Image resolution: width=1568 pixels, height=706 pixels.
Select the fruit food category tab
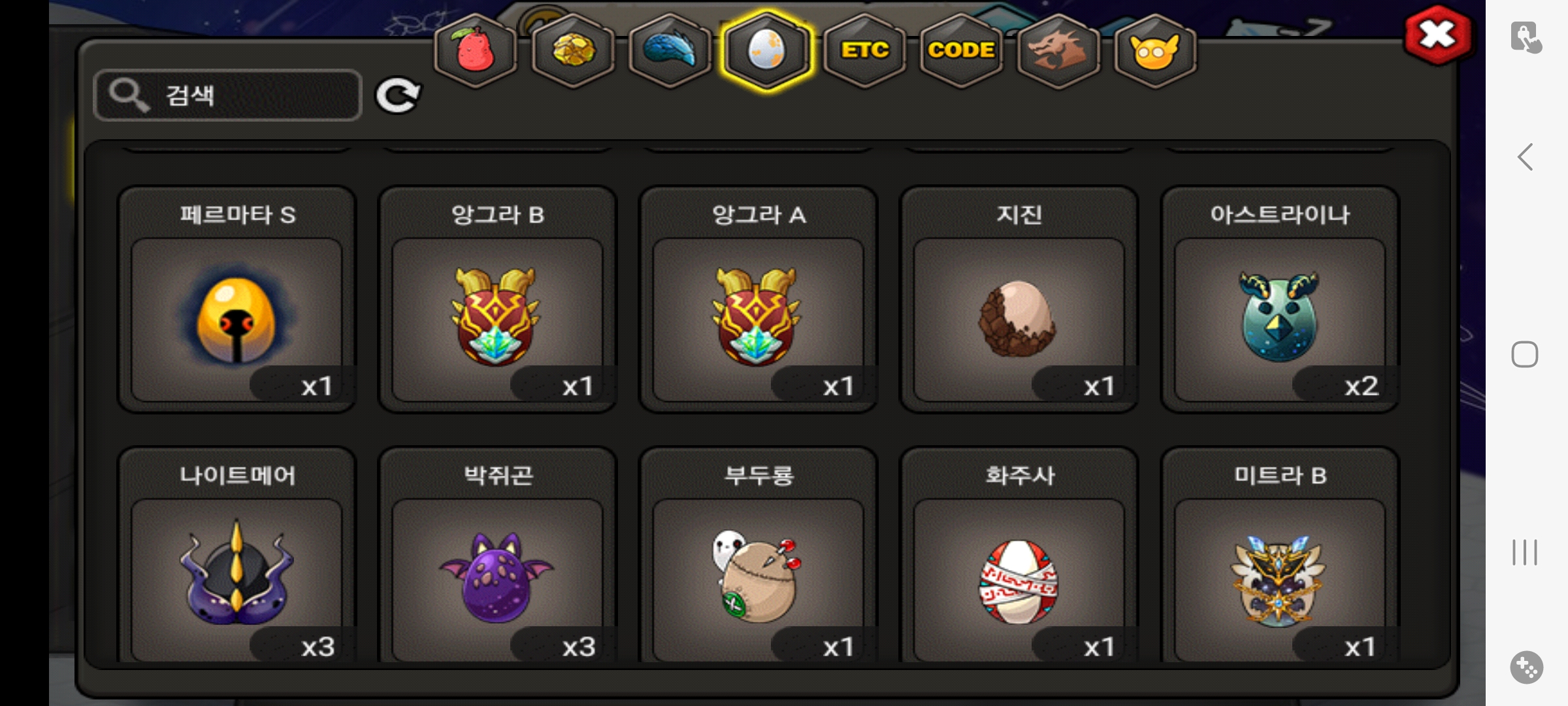[476, 50]
